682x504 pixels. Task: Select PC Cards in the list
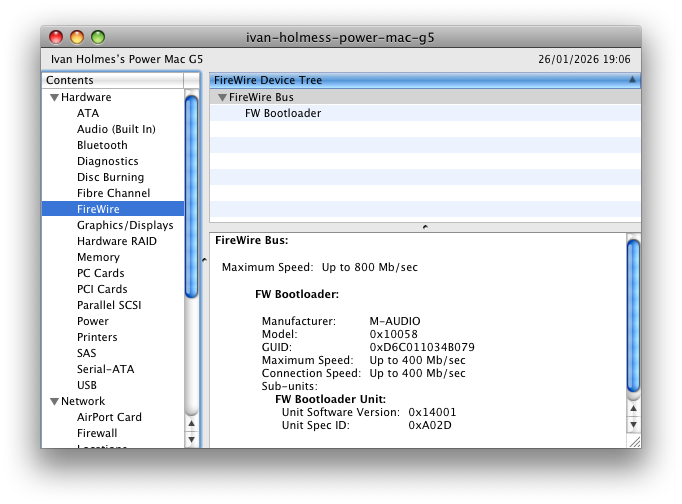[100, 273]
